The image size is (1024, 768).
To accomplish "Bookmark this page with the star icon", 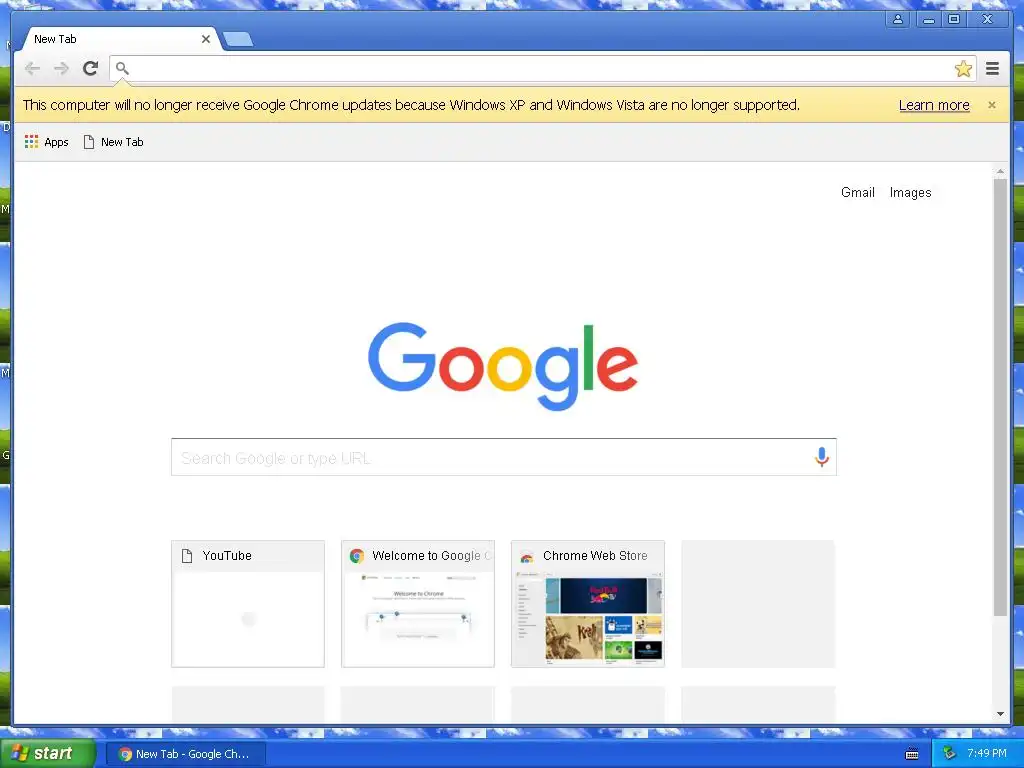I will 963,69.
